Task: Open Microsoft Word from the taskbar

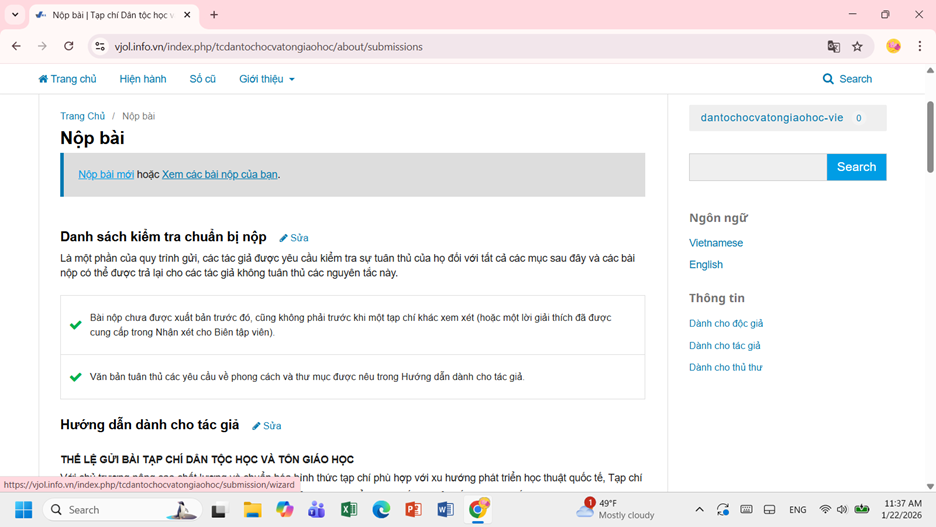Action: click(x=445, y=510)
